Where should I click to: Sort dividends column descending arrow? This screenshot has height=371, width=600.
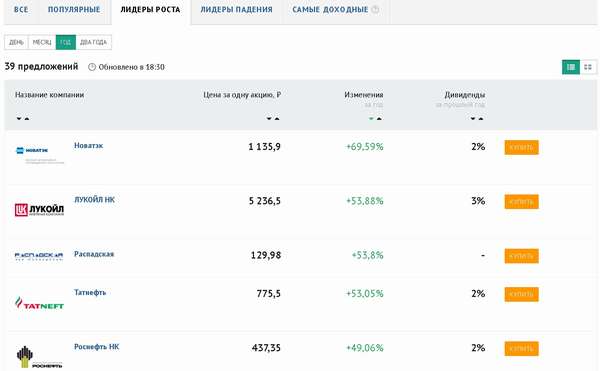tap(473, 119)
